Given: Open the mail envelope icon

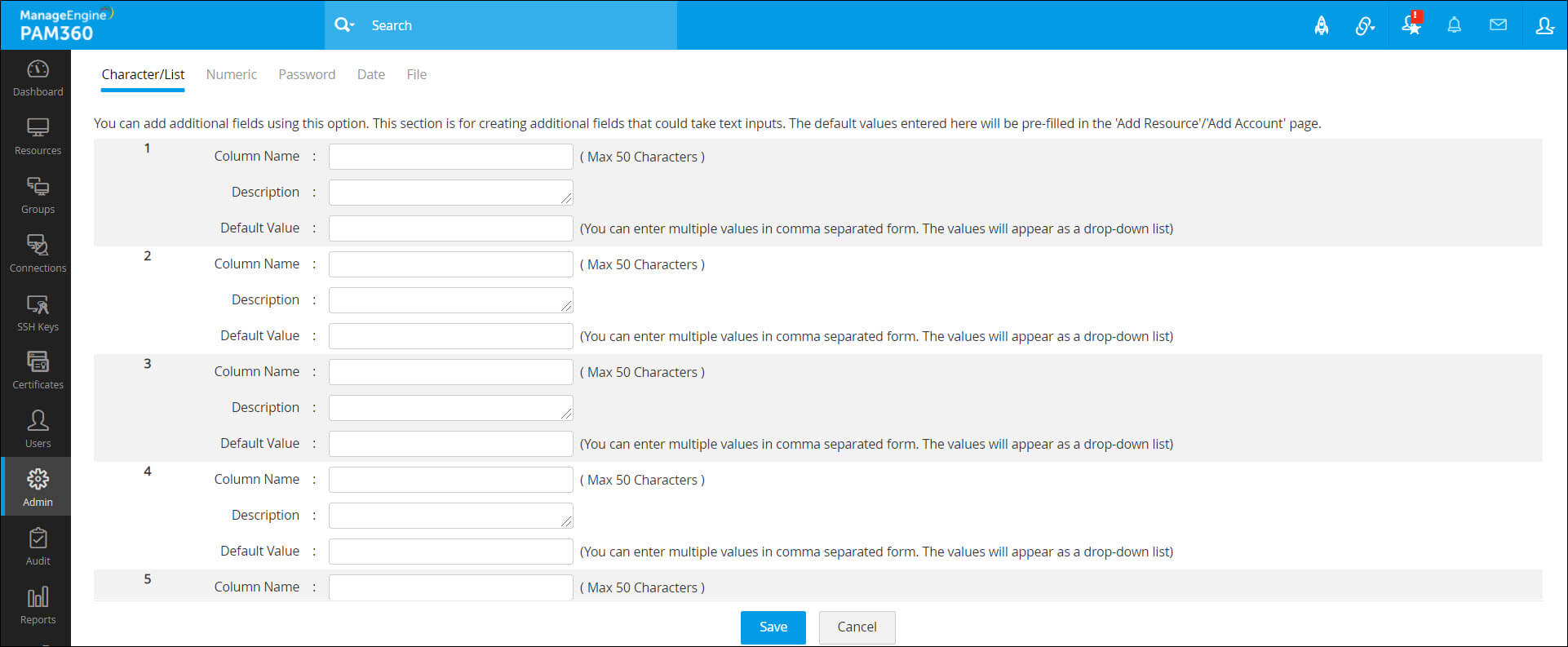Looking at the screenshot, I should [x=1498, y=25].
